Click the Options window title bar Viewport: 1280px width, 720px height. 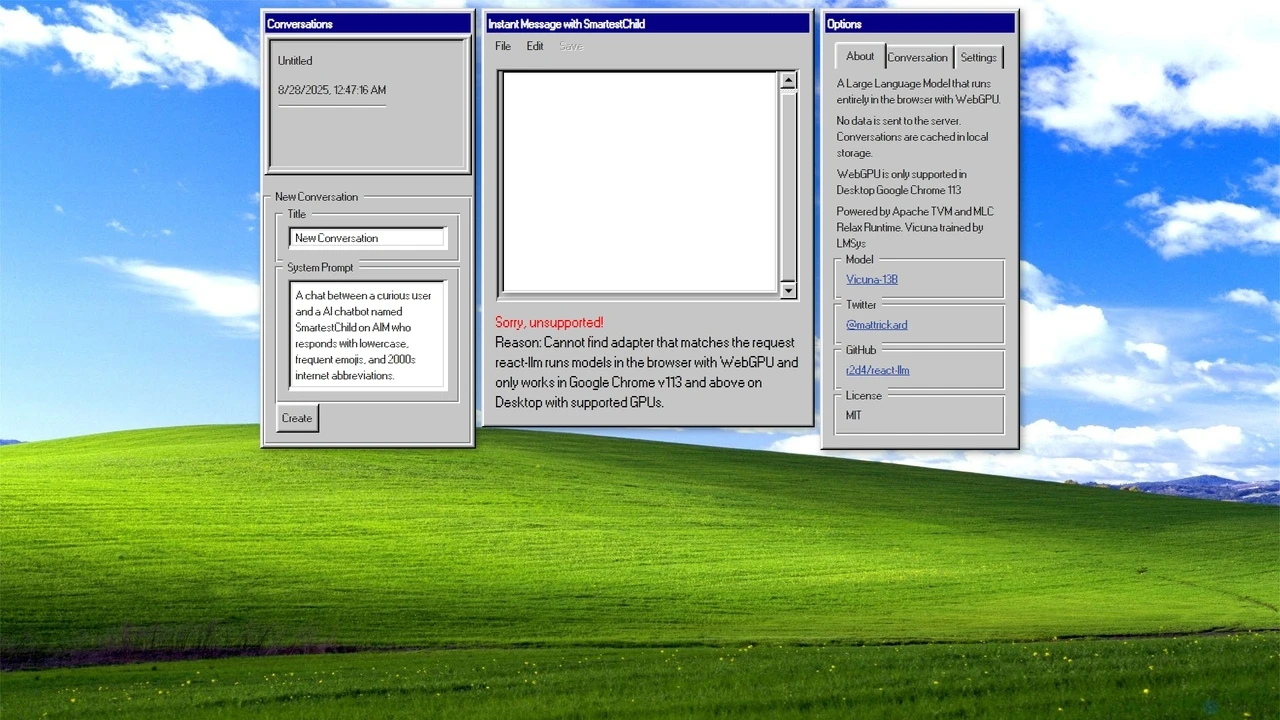click(x=920, y=23)
